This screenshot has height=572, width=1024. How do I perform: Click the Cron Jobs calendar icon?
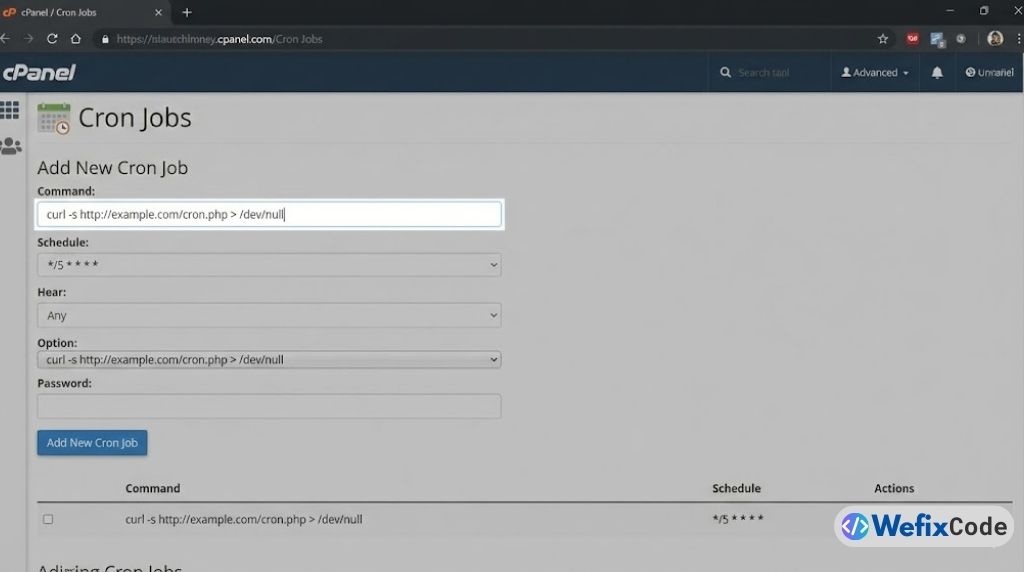coord(54,118)
